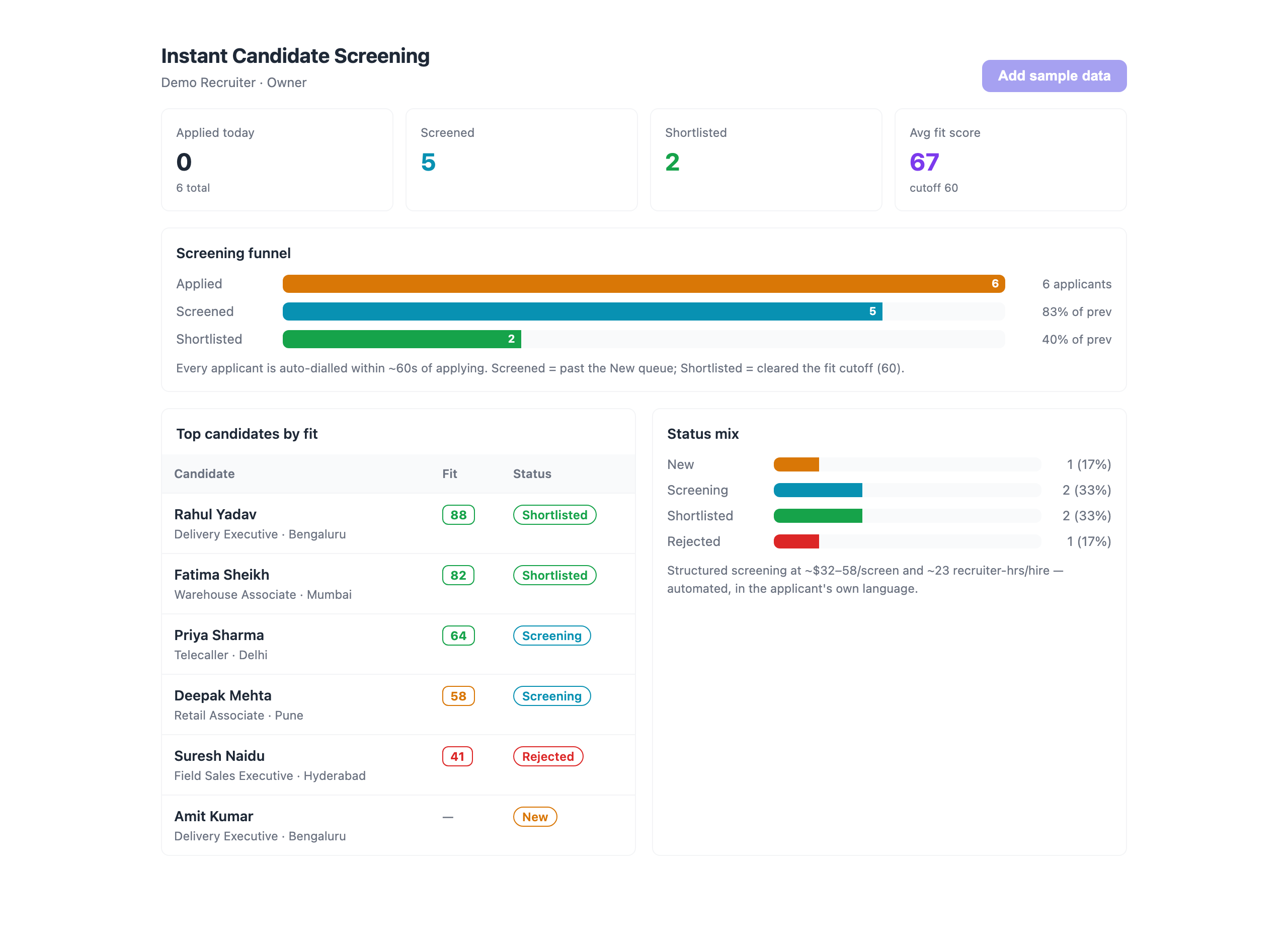Click 'Retail Associate · Pune' text
Viewport: 1288px width, 946px height.
click(238, 715)
